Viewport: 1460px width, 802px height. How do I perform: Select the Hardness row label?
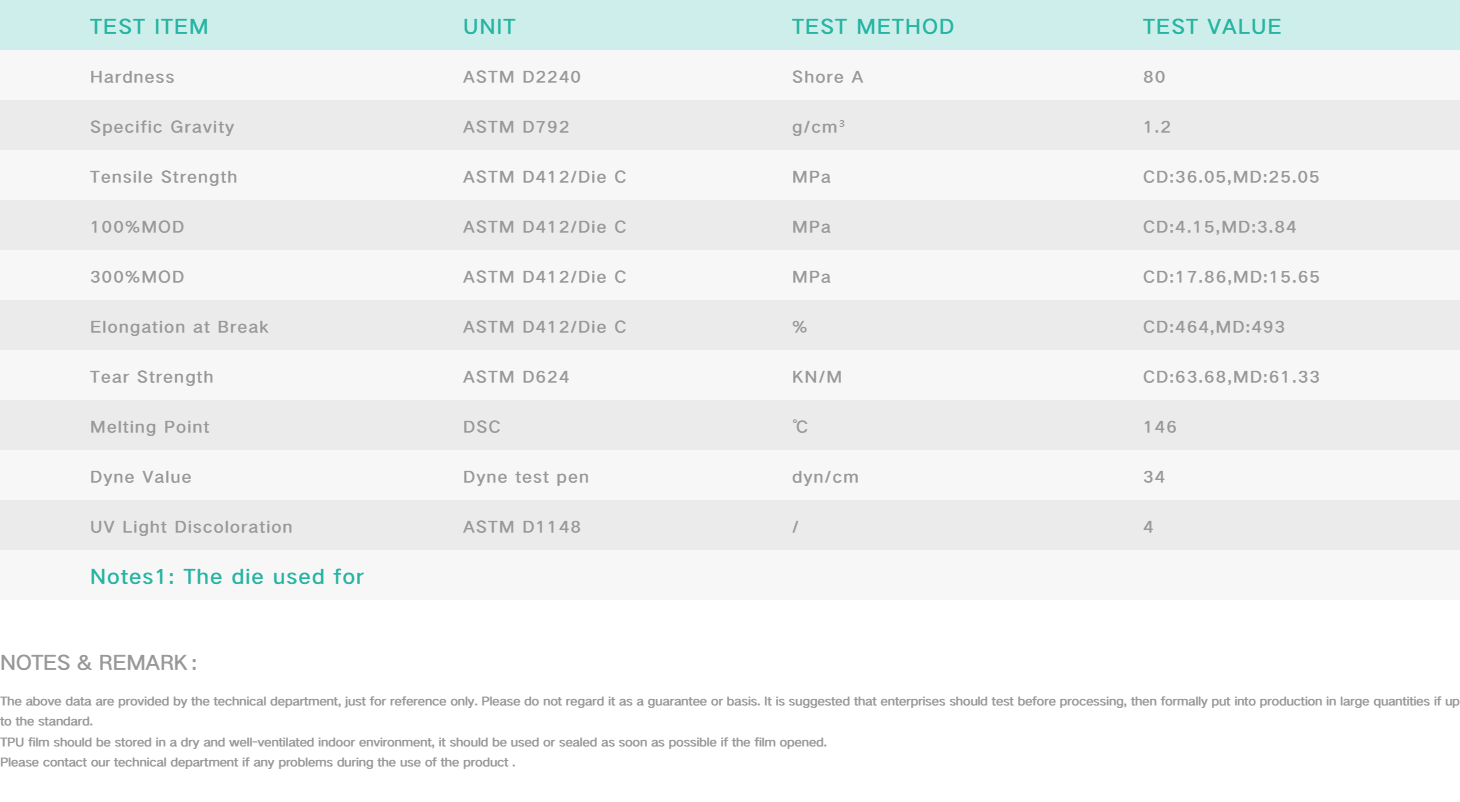pyautogui.click(x=132, y=77)
